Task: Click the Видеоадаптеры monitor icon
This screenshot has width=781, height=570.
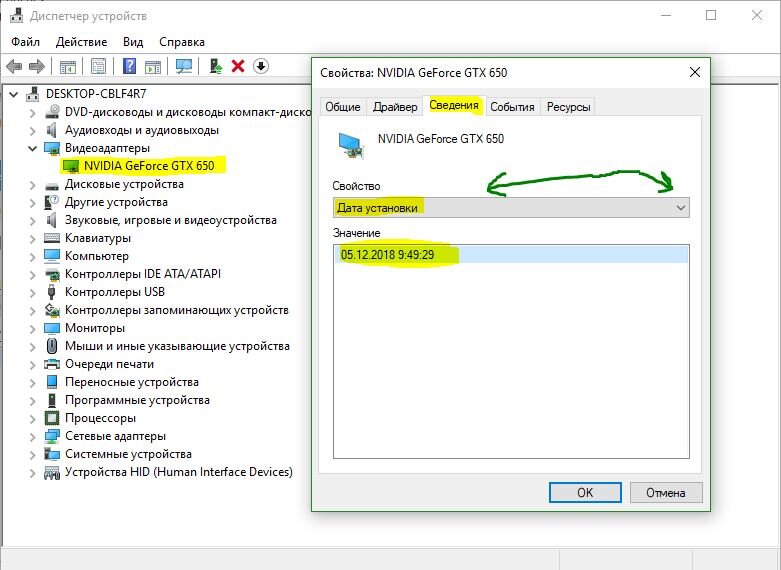Action: [52, 148]
